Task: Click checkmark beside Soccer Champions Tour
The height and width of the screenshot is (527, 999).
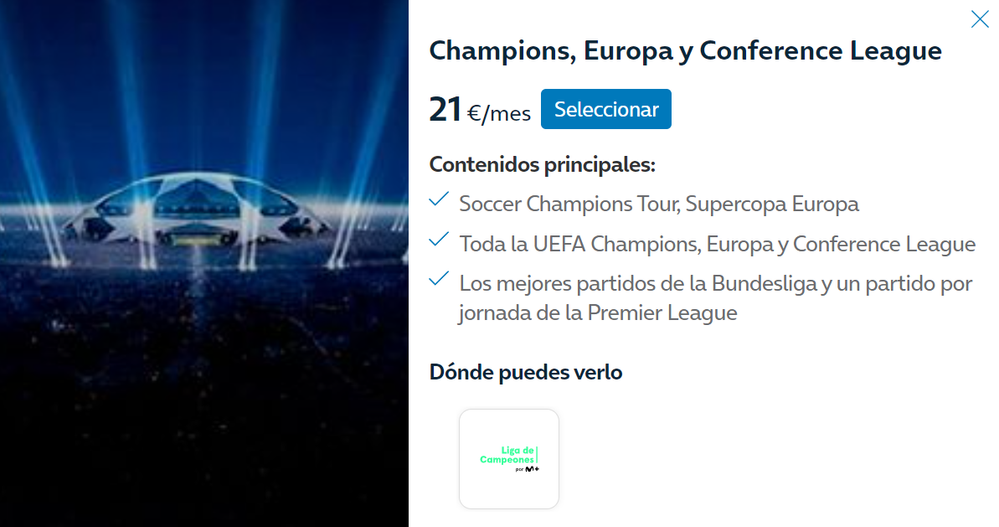Action: click(x=438, y=201)
